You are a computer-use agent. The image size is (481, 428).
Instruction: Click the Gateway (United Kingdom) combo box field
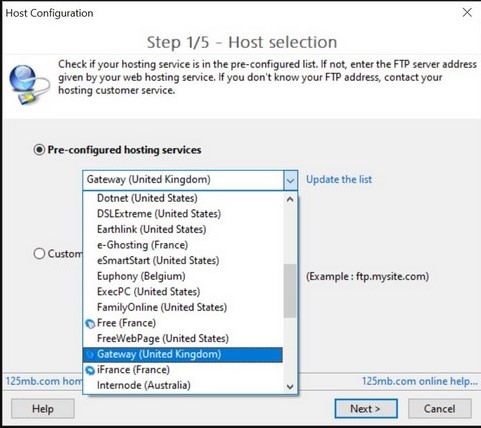(x=190, y=180)
